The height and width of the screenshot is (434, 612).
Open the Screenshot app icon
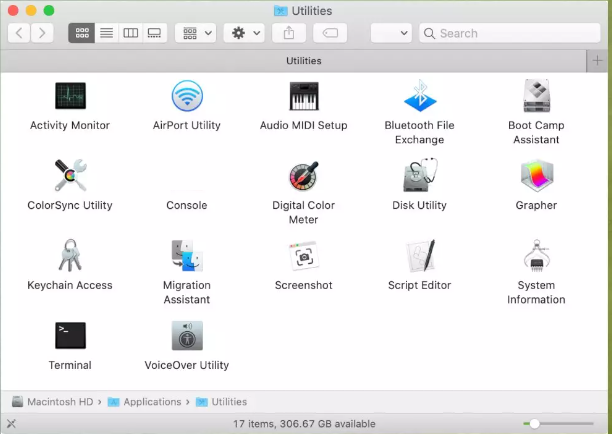(x=304, y=256)
